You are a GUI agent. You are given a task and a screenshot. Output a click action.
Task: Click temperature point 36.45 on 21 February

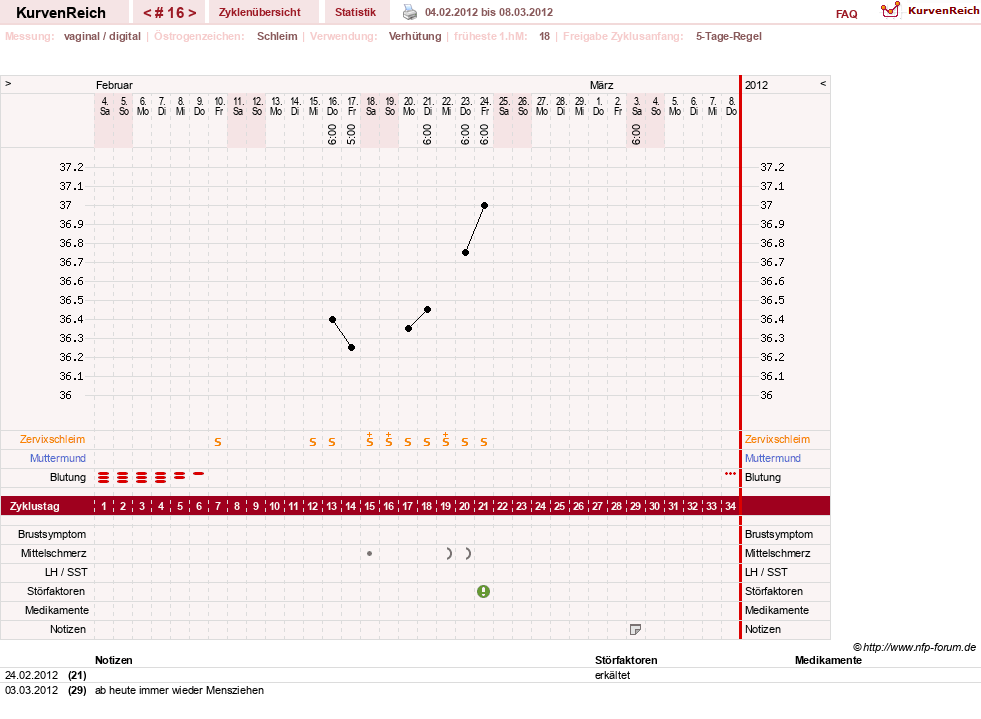click(x=427, y=310)
